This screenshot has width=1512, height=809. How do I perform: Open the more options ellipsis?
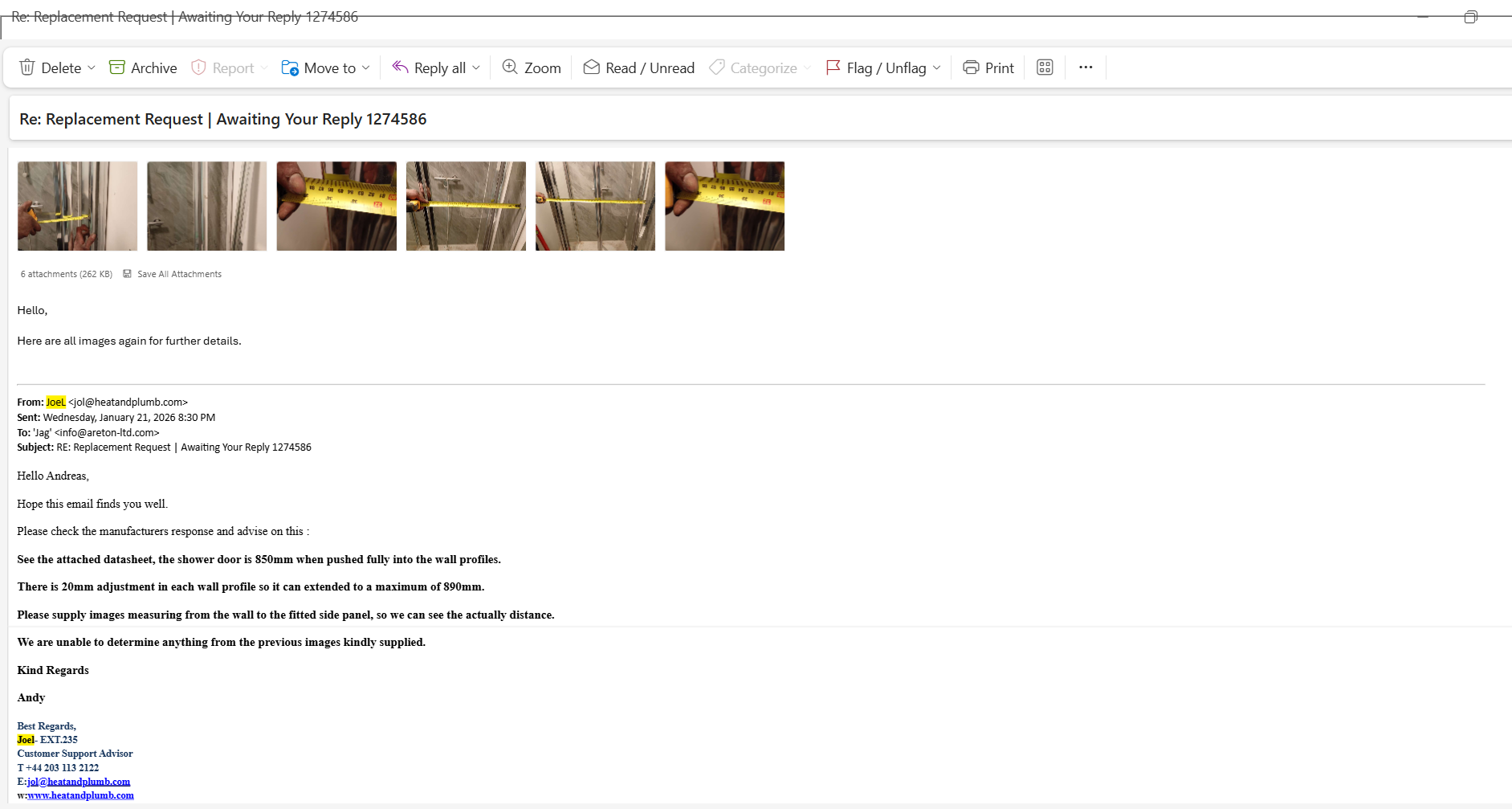tap(1086, 67)
